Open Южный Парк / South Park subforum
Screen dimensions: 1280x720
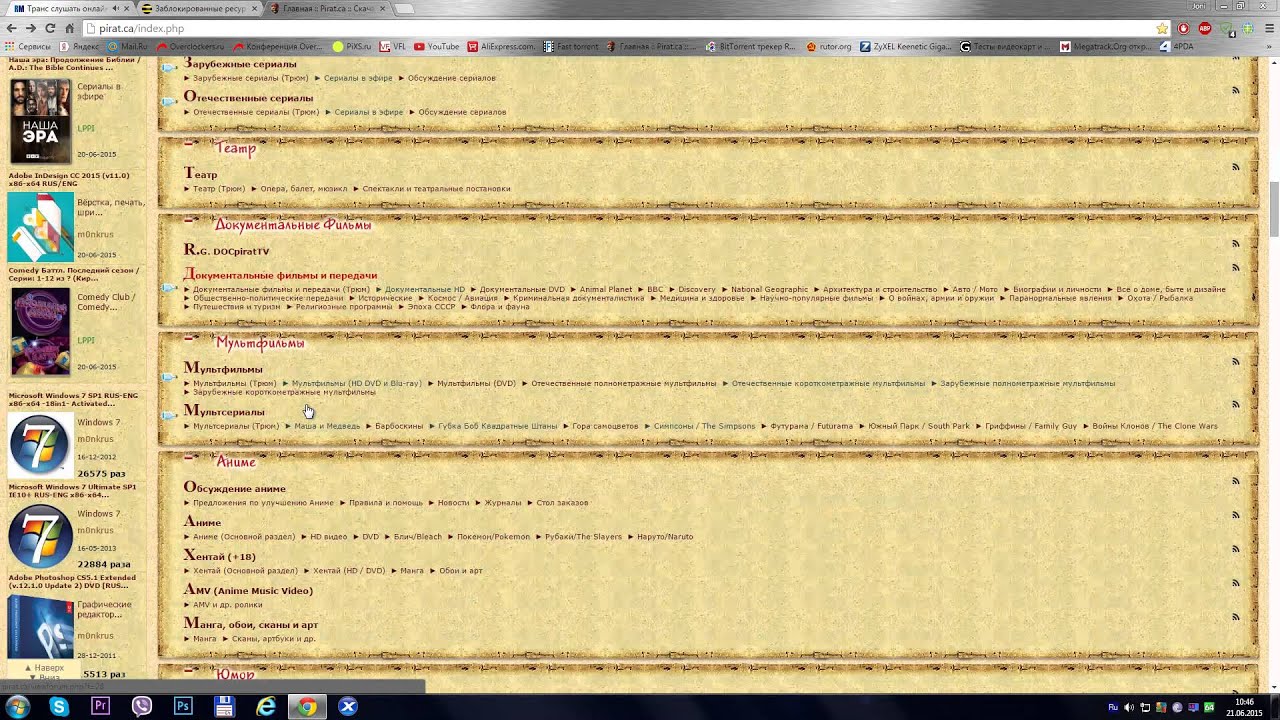coord(919,426)
